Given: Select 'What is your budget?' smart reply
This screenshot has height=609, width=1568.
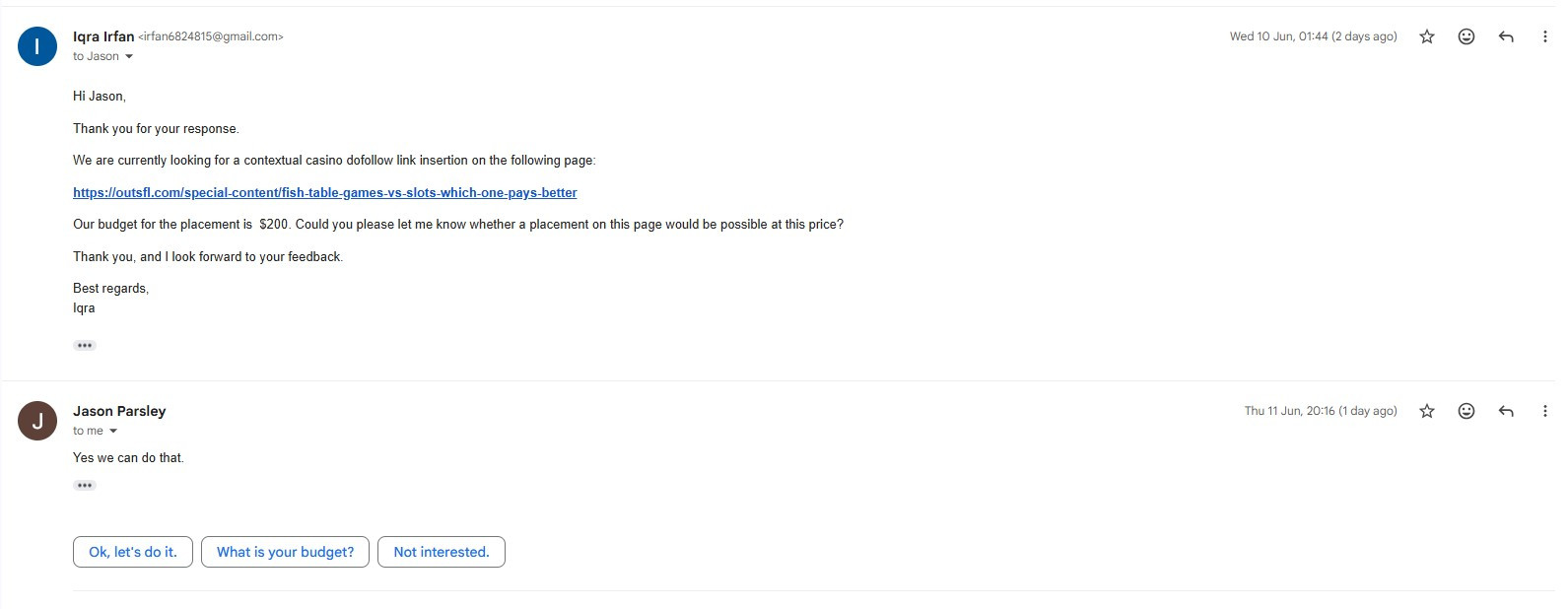Looking at the screenshot, I should 285,552.
